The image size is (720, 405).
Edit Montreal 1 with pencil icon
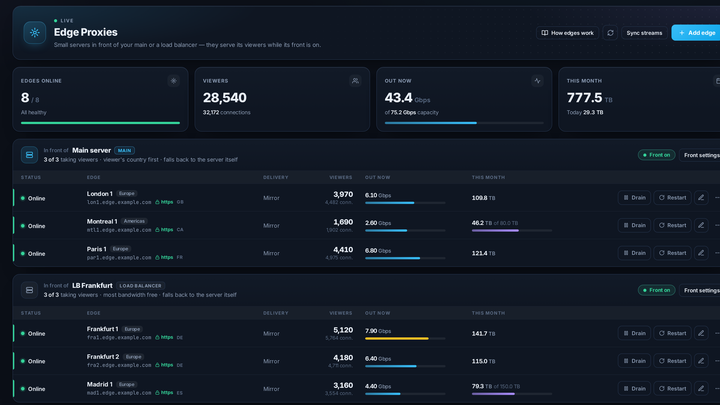pyautogui.click(x=701, y=225)
